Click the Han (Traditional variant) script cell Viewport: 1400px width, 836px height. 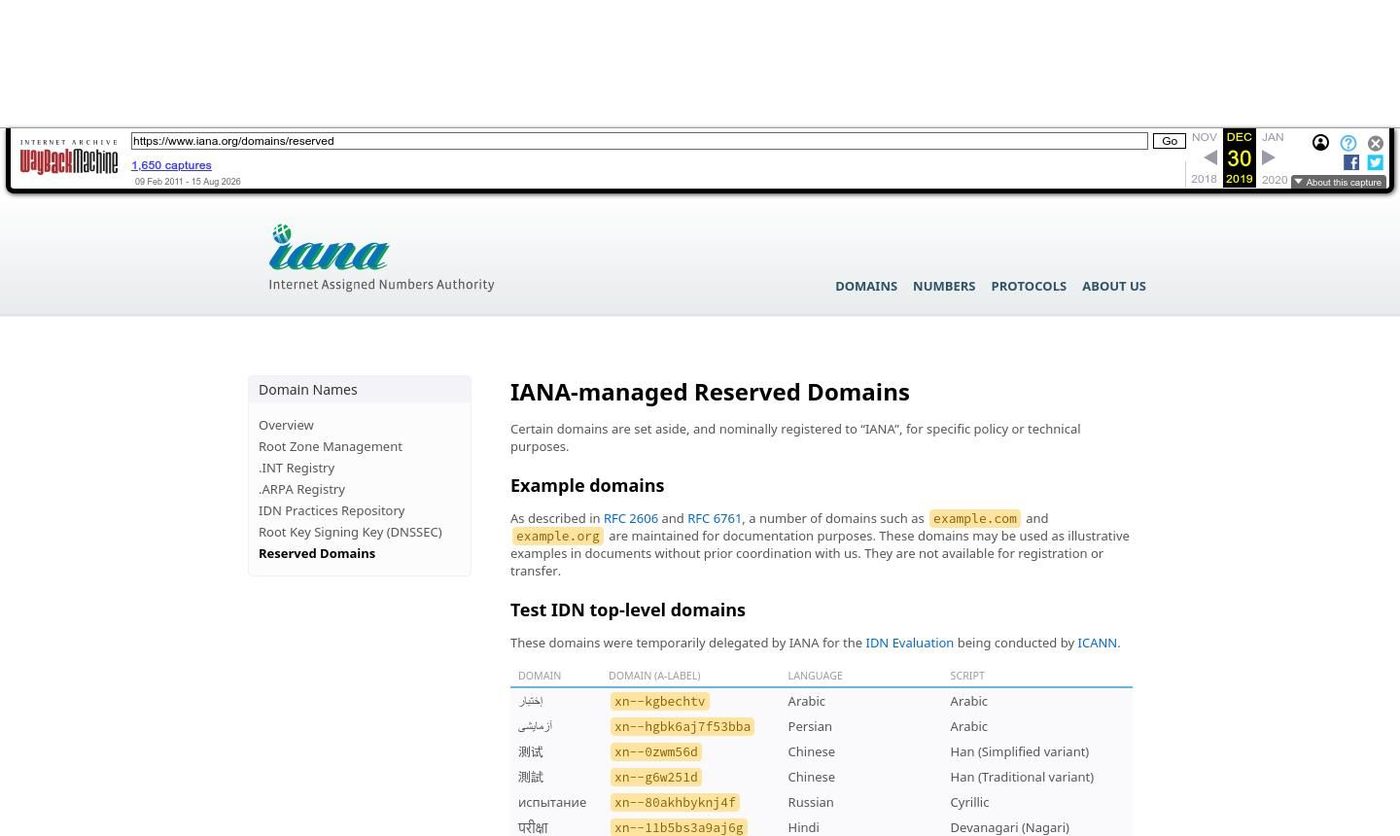[x=1022, y=777]
